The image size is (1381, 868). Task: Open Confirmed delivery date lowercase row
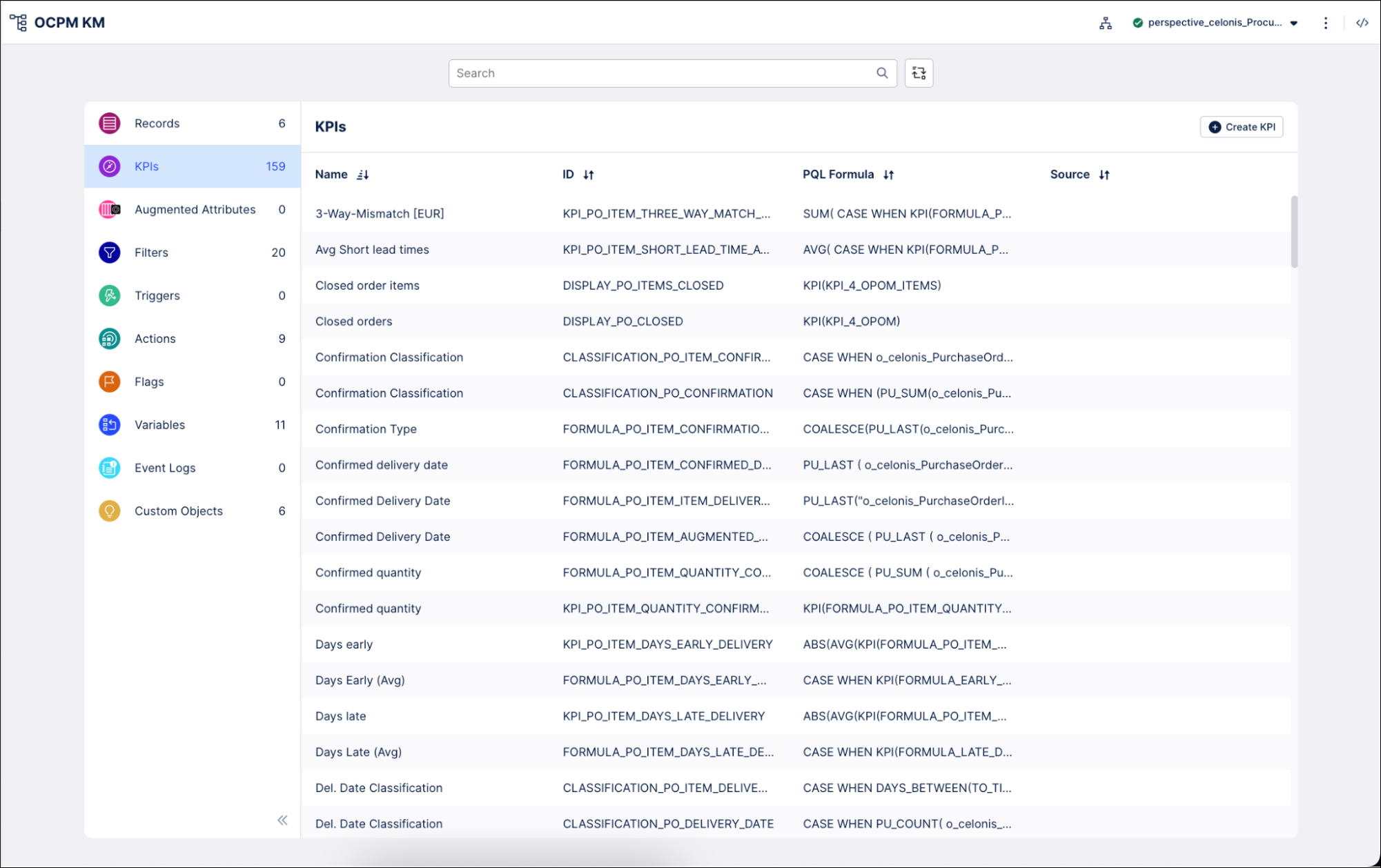point(796,465)
